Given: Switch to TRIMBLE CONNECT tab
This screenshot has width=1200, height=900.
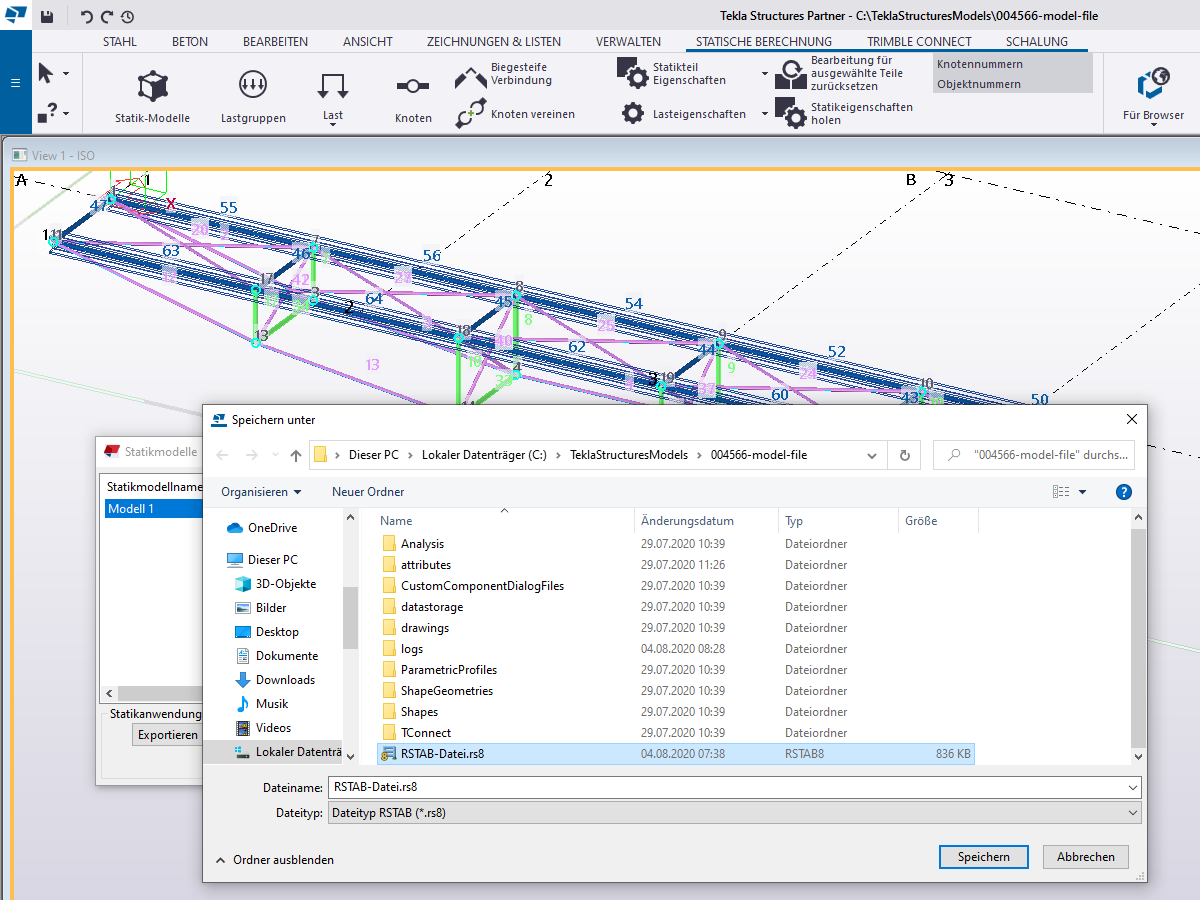Looking at the screenshot, I should tap(919, 42).
